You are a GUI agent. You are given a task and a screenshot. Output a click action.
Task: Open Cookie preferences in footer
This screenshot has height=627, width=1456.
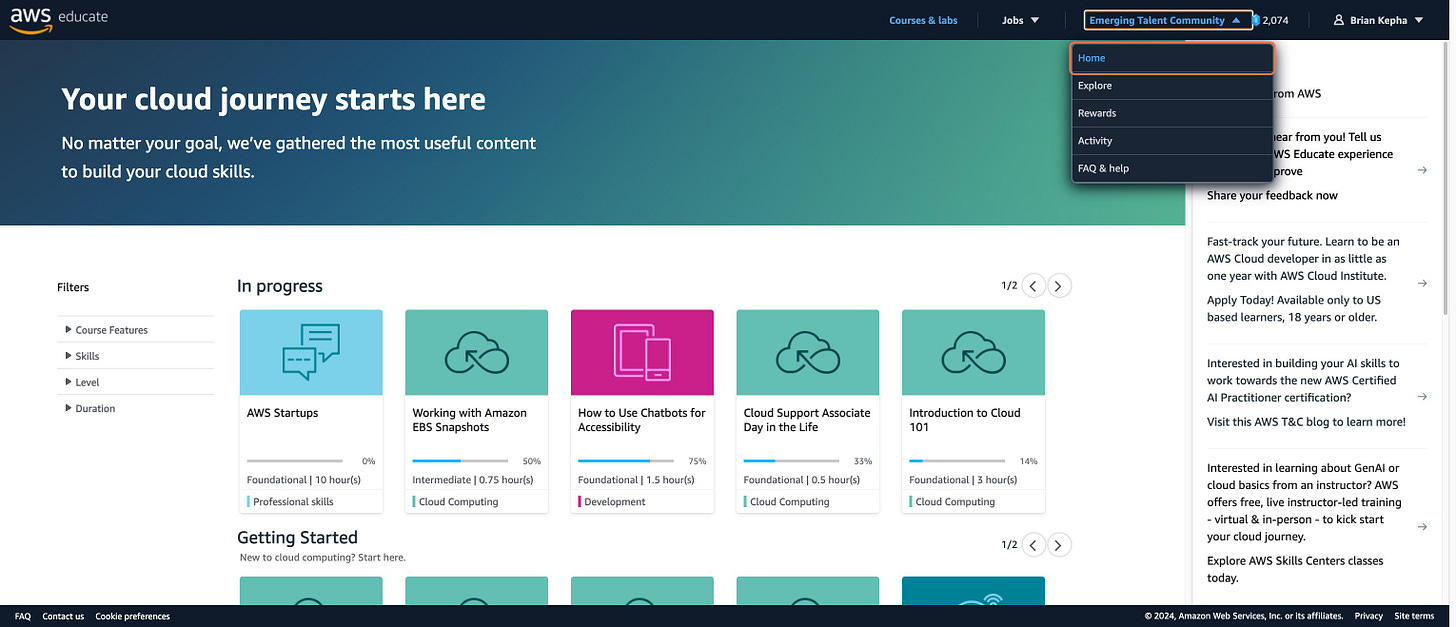pos(133,616)
